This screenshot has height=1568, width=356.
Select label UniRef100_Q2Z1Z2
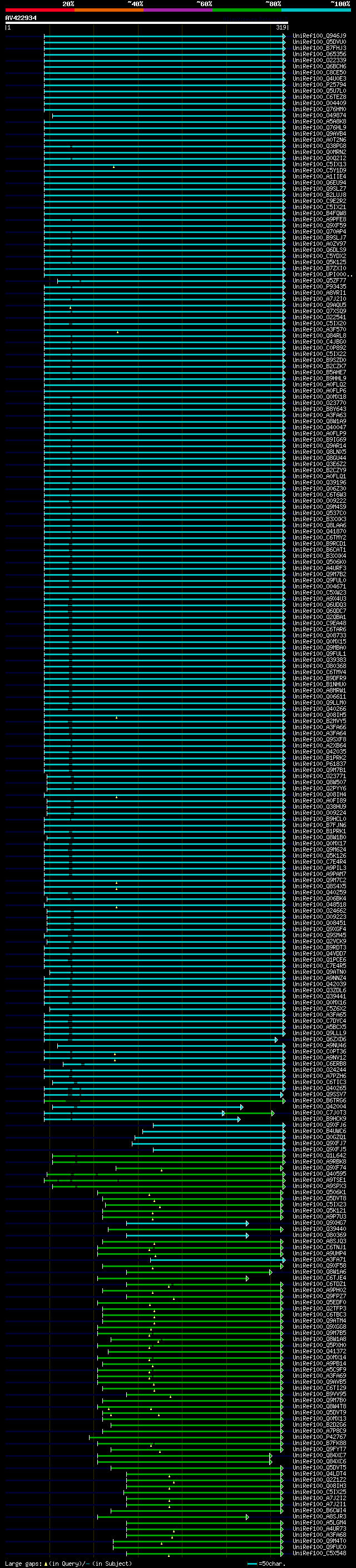[x=319, y=1480]
